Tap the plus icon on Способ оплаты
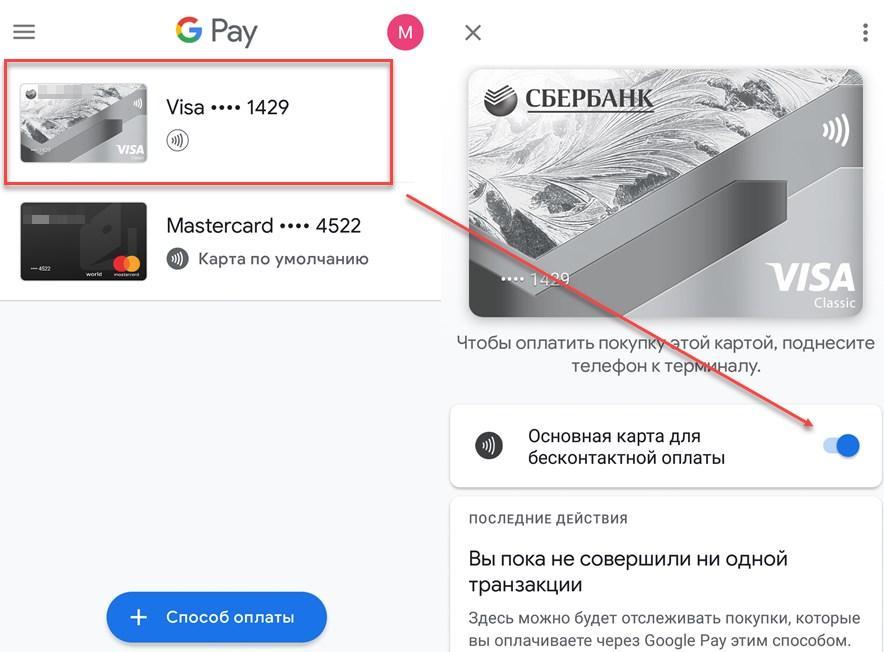 click(139, 617)
